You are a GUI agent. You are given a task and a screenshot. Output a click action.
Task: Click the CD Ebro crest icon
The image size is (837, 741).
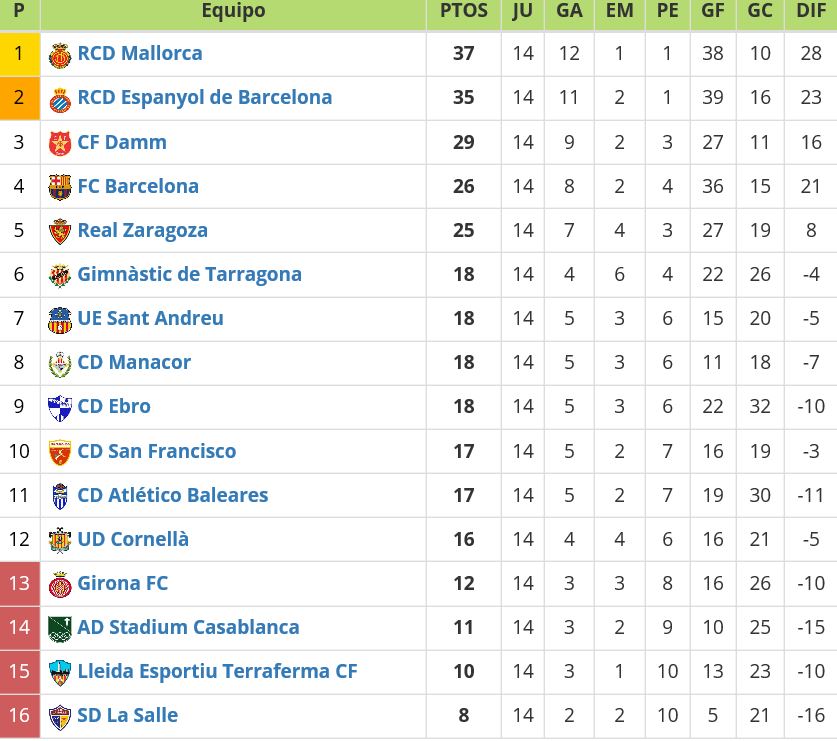[x=60, y=407]
